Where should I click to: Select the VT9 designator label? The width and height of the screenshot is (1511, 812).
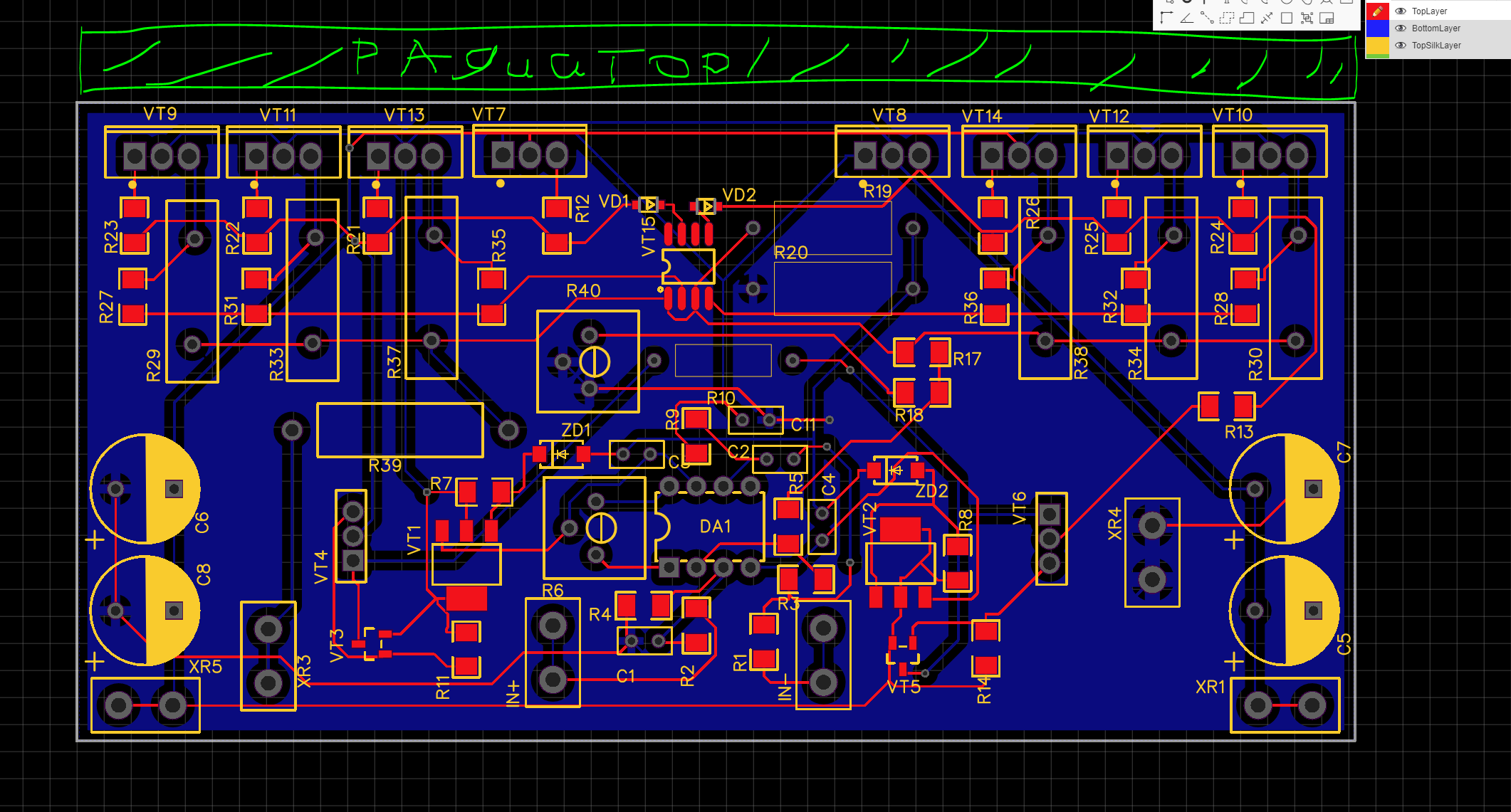160,114
